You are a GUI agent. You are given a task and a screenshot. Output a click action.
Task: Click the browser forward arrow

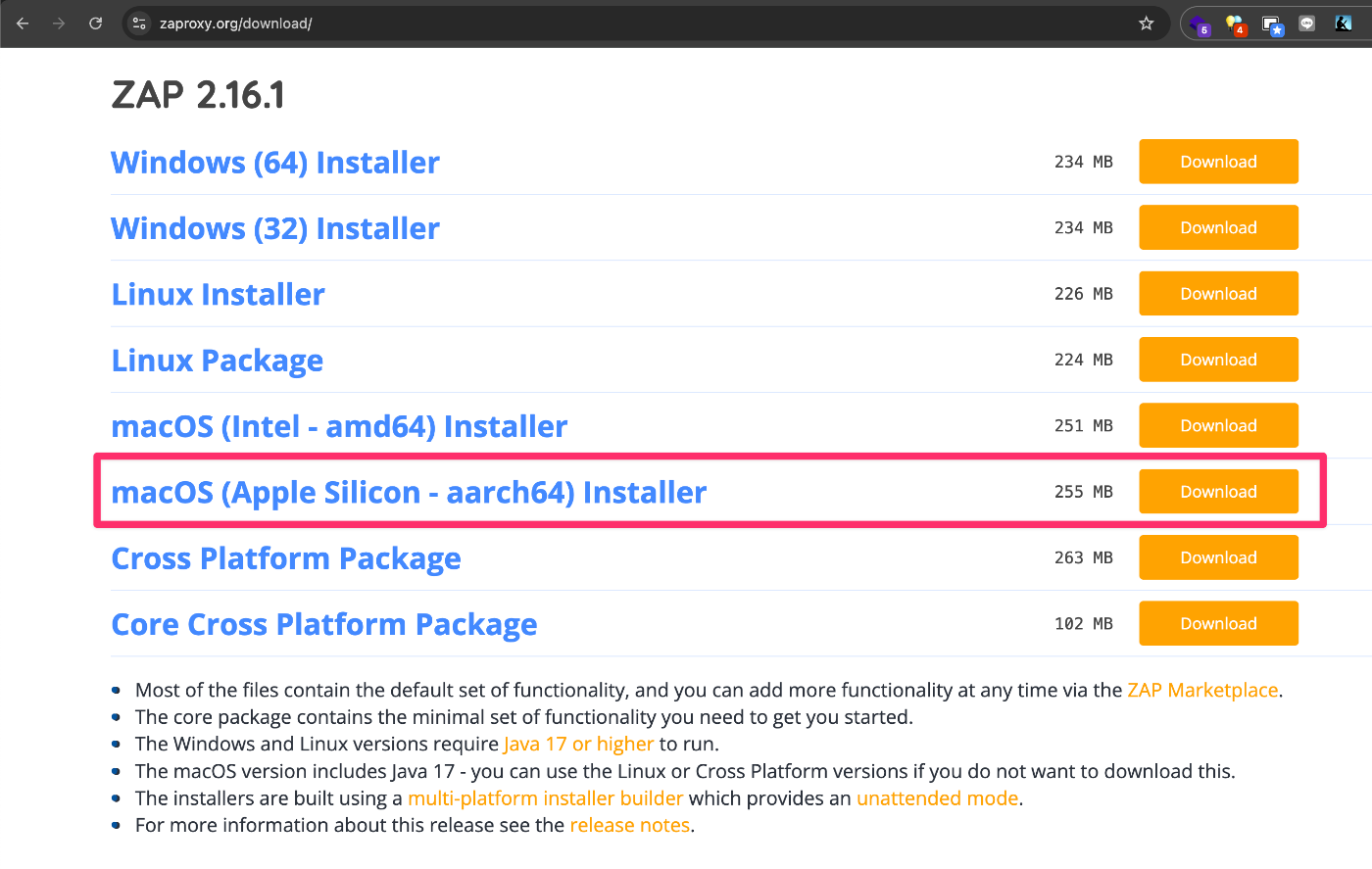(59, 23)
